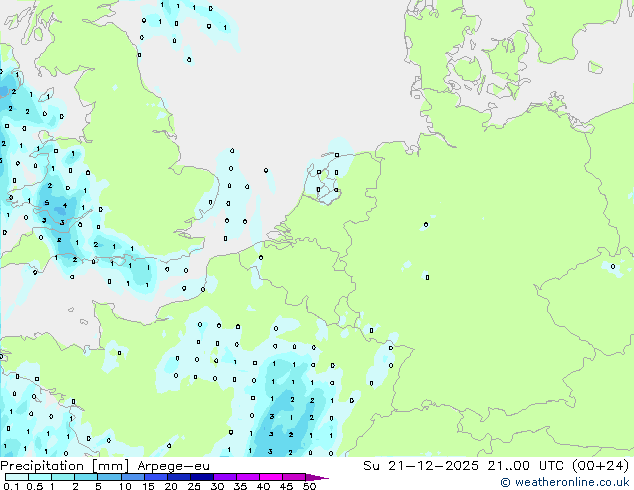This screenshot has height=490, width=634.
Task: Pick the 45–50 mm legend color swatch
Action: (x=294, y=477)
